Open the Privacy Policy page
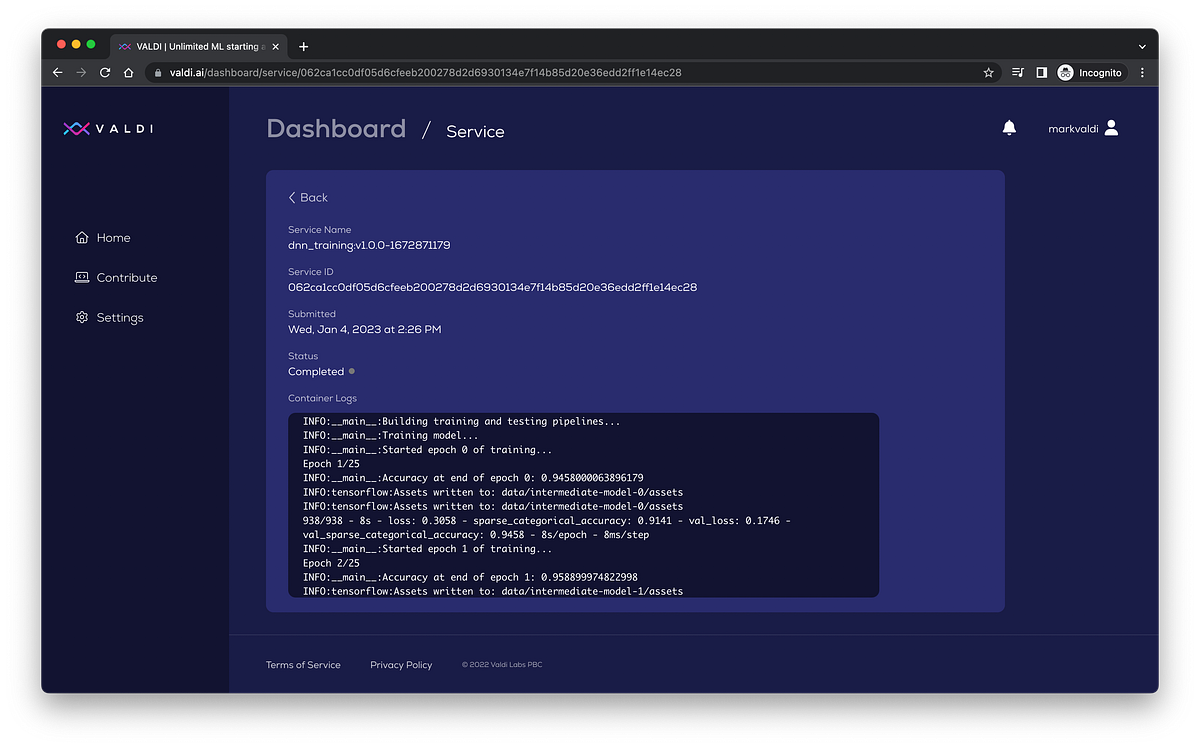The width and height of the screenshot is (1200, 748). (401, 664)
